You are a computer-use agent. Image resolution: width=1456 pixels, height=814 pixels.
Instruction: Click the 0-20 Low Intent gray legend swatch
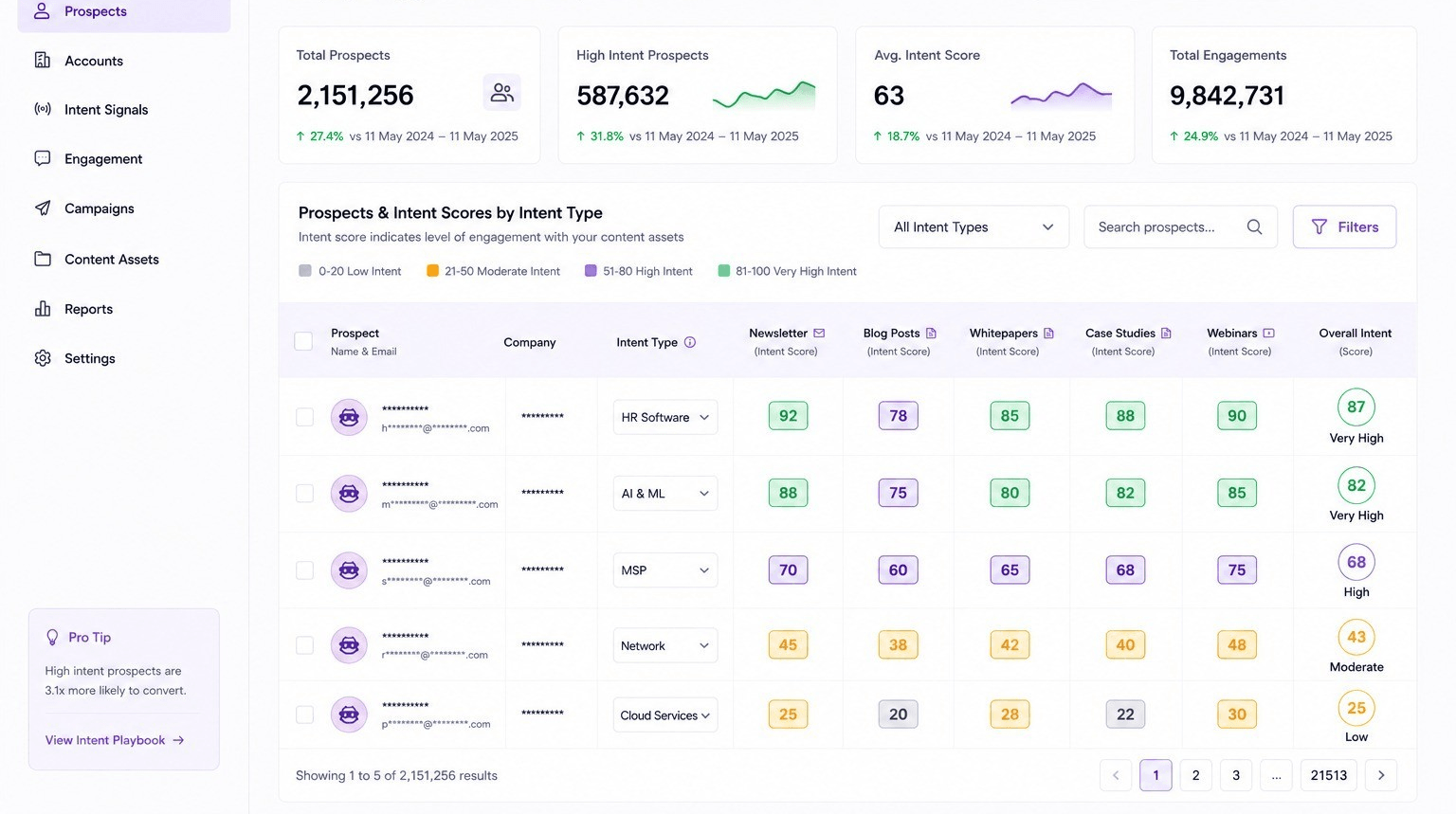coord(305,271)
